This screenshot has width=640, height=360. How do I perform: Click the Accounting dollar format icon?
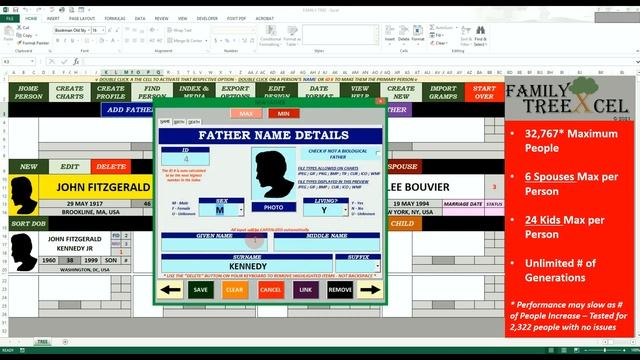pyautogui.click(x=216, y=40)
